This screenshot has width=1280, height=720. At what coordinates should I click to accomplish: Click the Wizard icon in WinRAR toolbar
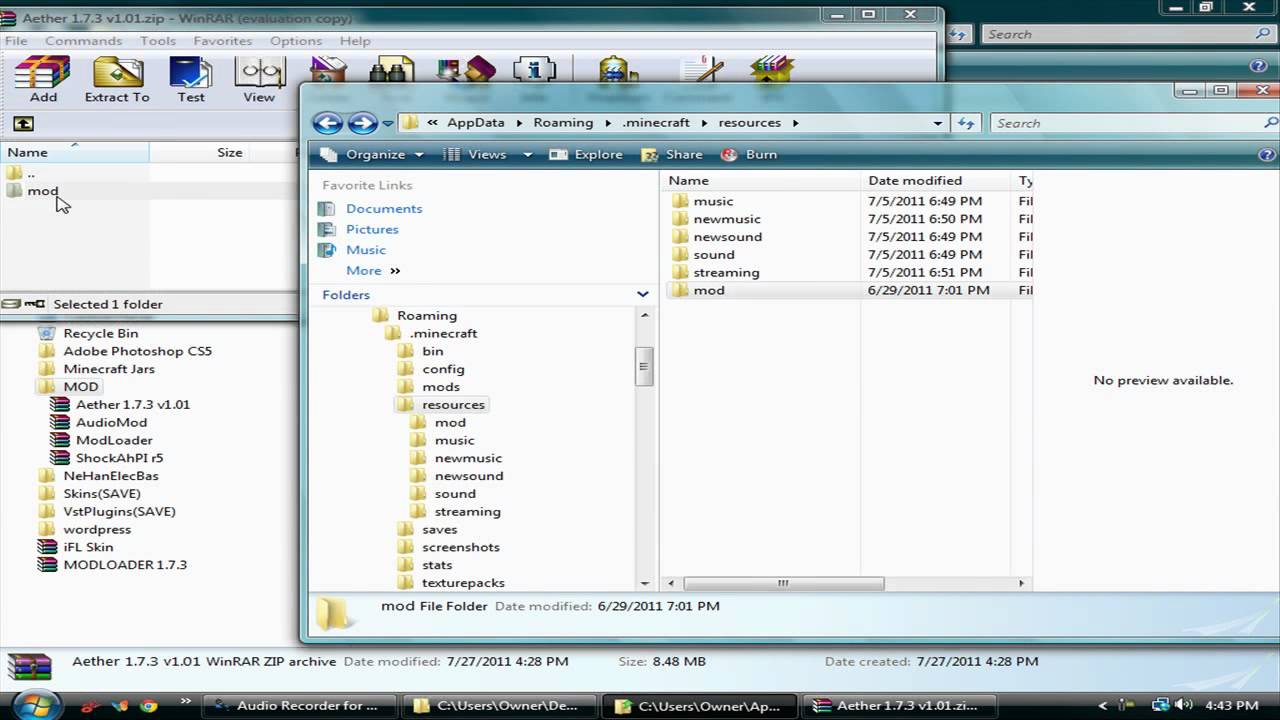tap(466, 68)
